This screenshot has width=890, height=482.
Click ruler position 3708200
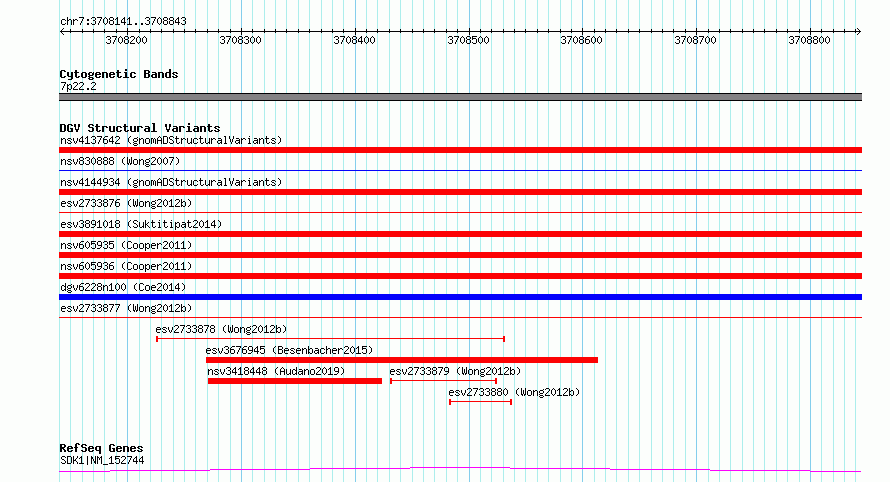click(127, 40)
